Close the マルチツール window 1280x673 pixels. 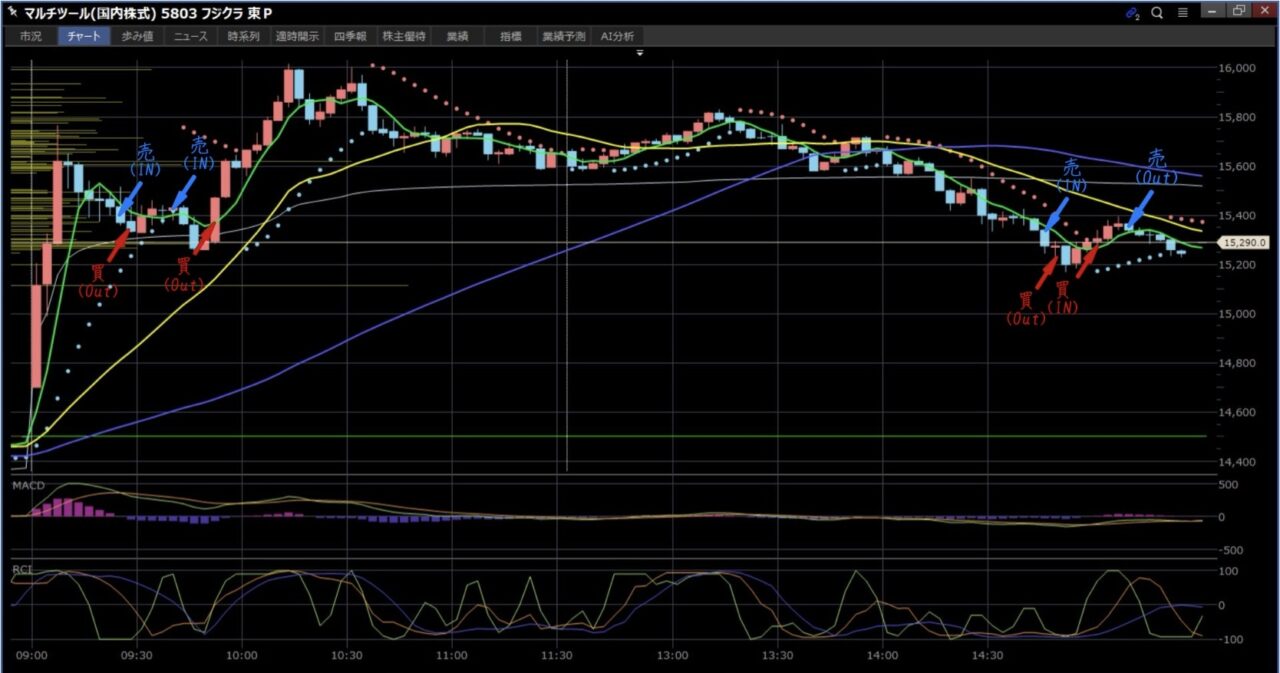coord(1264,12)
